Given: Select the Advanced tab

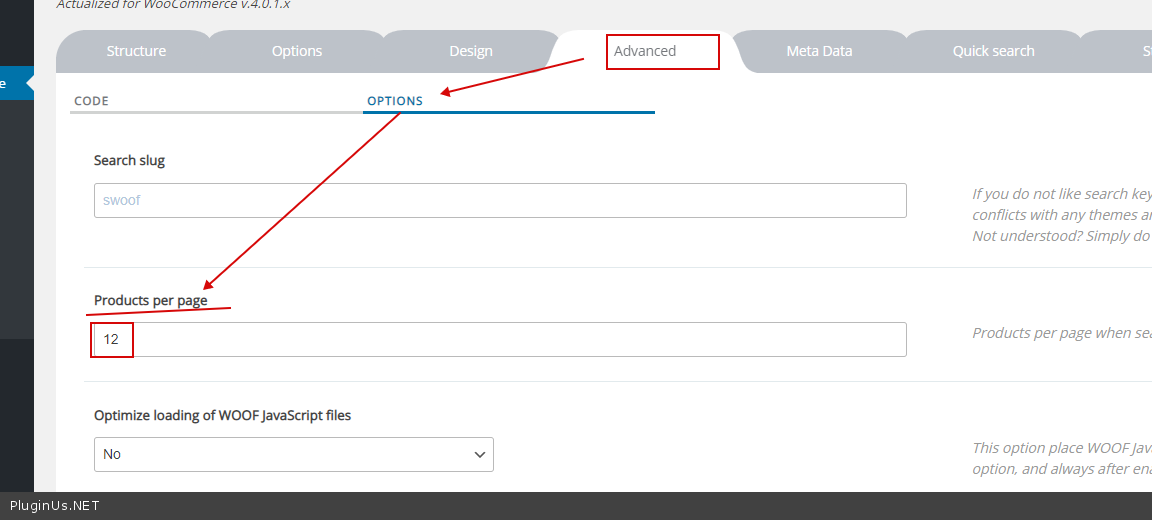Looking at the screenshot, I should tap(645, 51).
